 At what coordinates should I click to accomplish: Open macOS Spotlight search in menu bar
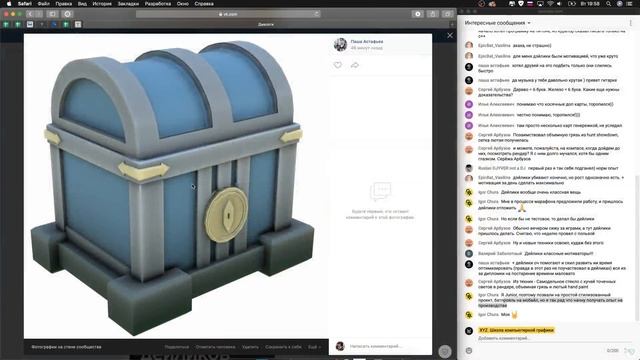tap(609, 4)
